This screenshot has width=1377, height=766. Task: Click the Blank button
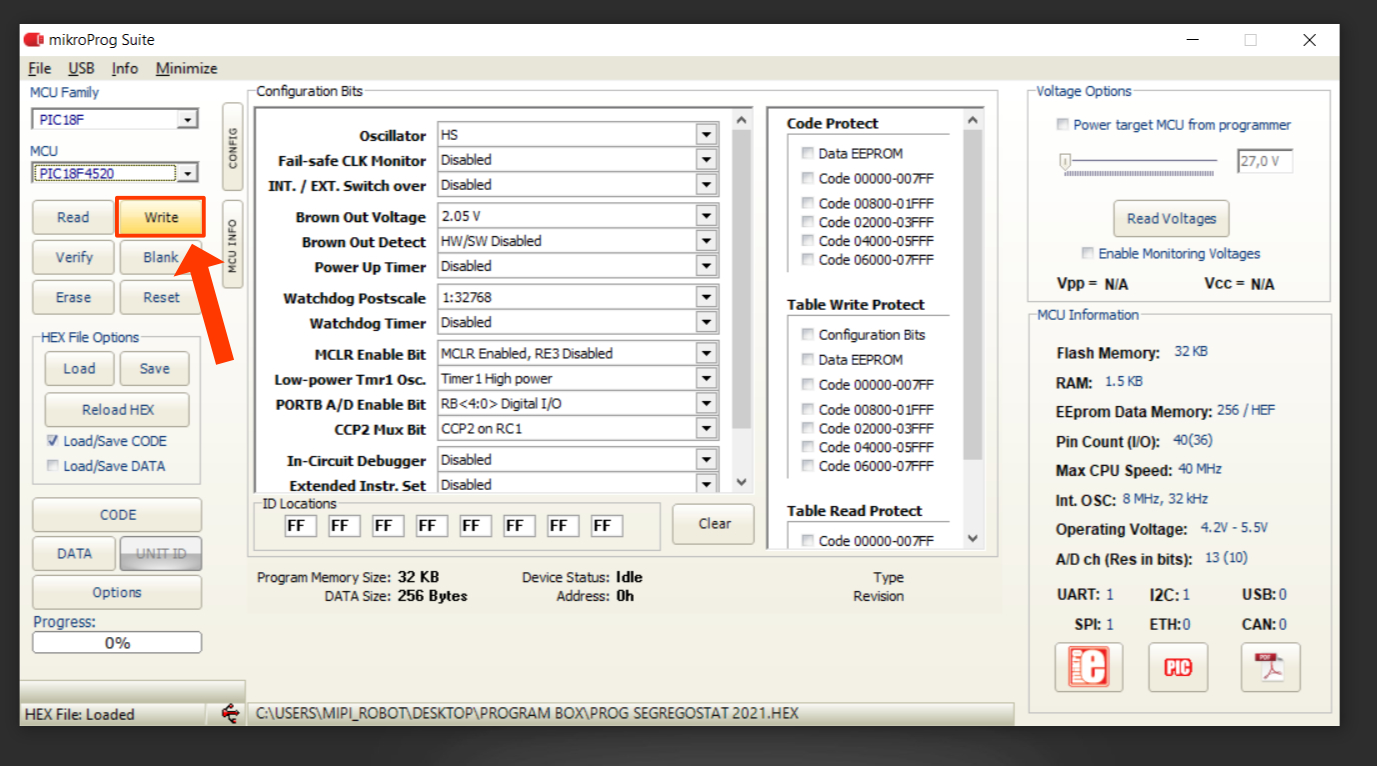160,257
